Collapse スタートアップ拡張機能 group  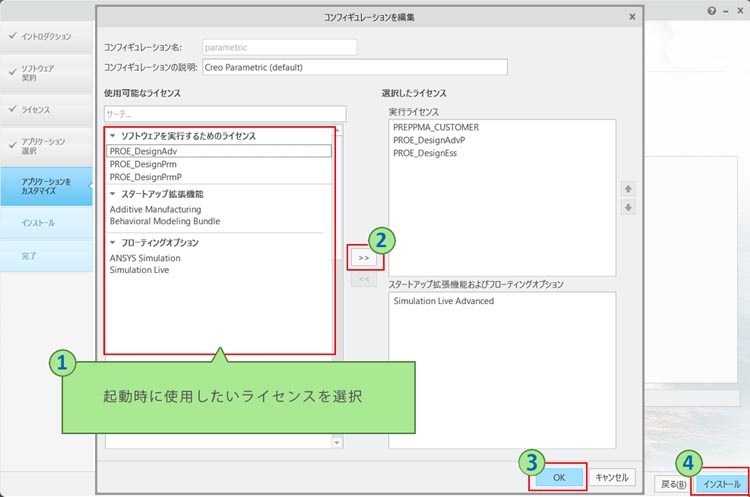[113, 194]
